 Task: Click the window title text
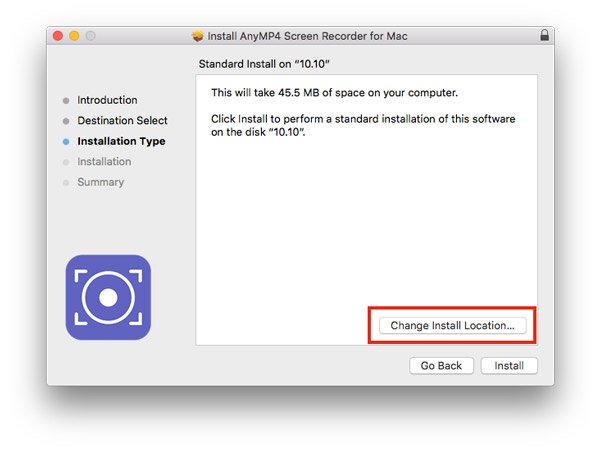pos(307,36)
